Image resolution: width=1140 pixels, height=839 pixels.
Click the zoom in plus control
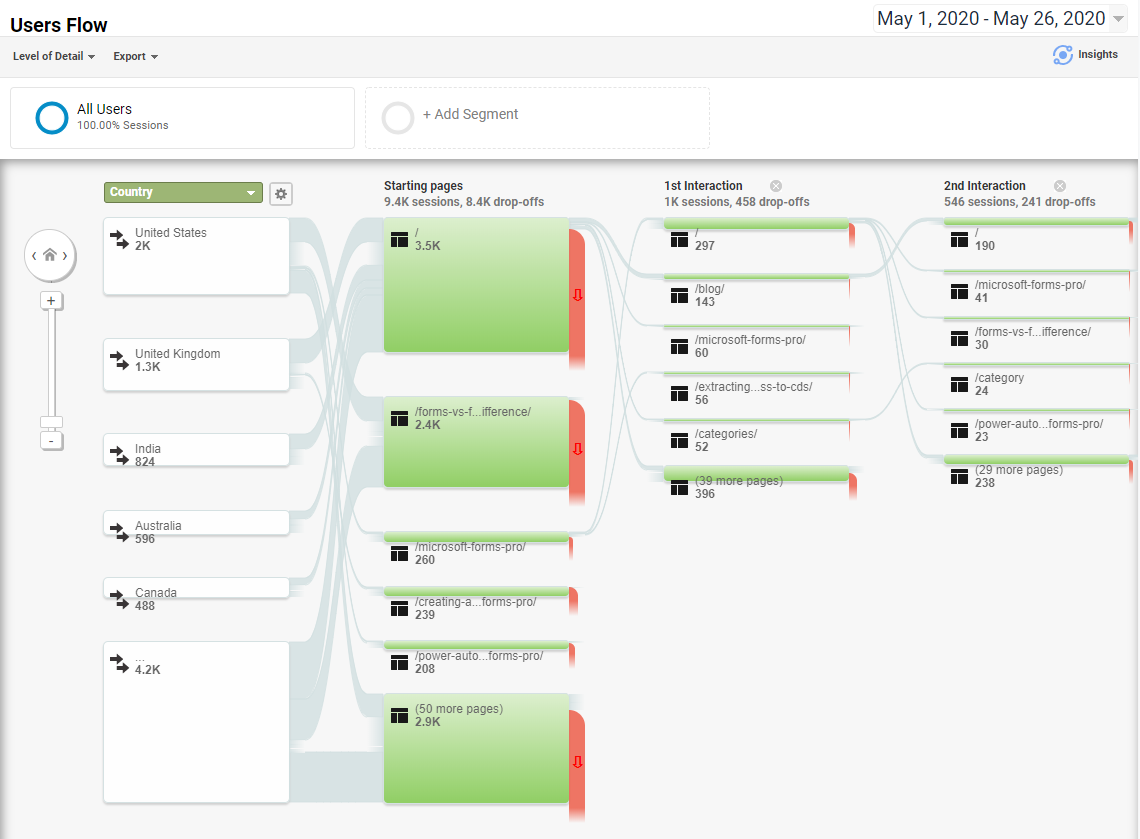click(x=51, y=300)
